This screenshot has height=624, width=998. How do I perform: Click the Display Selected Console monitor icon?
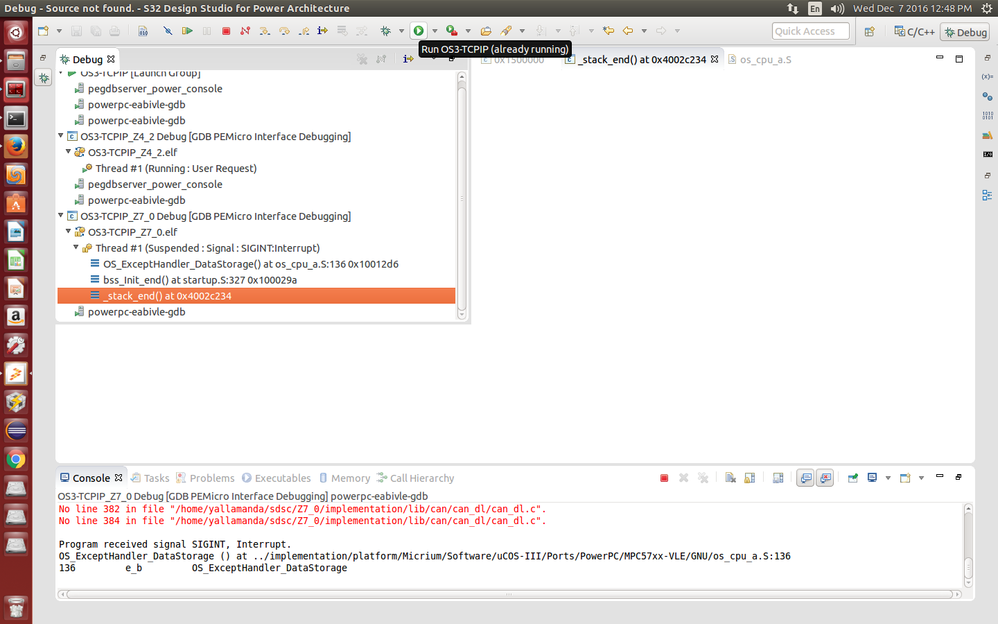(872, 478)
